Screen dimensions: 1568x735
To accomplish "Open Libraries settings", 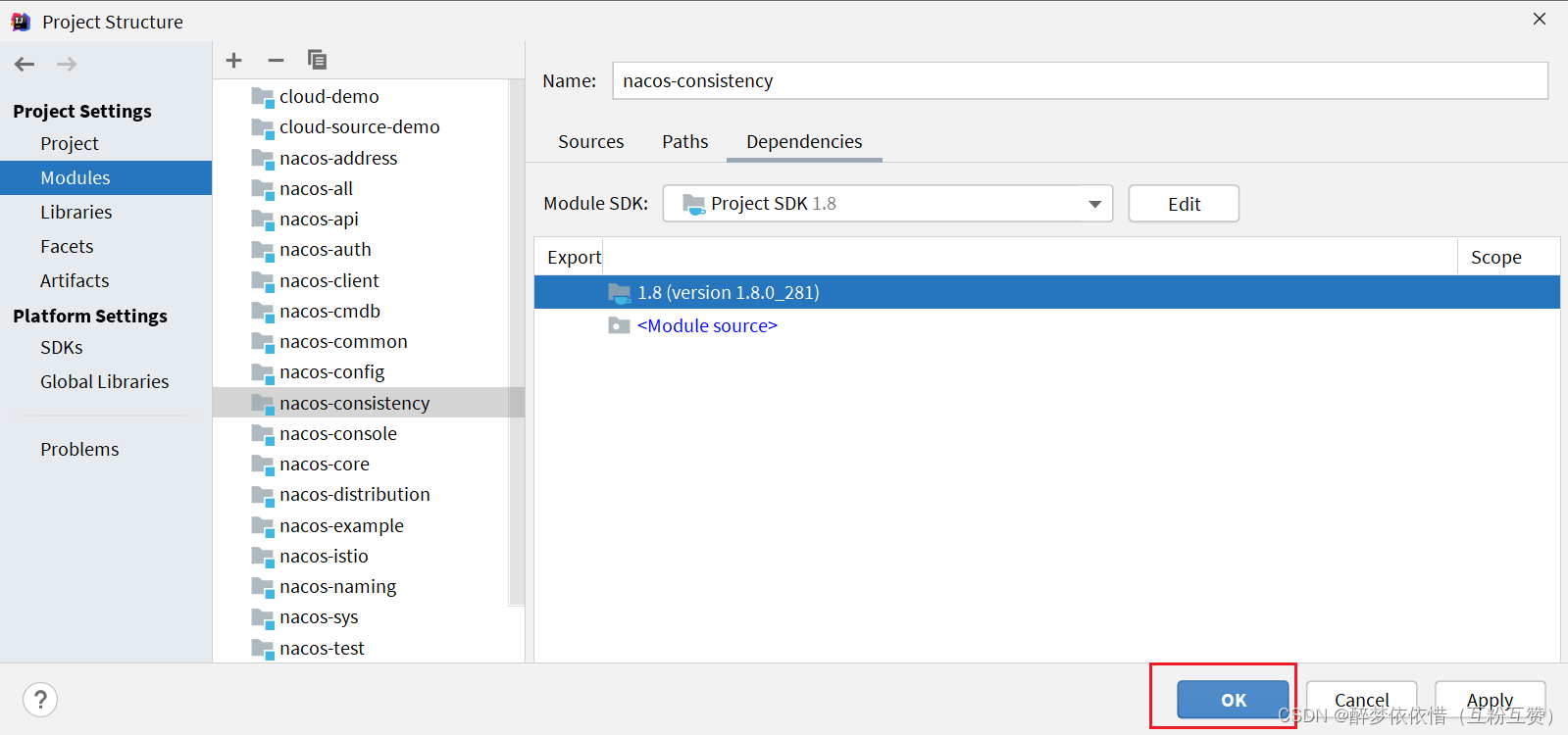I will (76, 213).
